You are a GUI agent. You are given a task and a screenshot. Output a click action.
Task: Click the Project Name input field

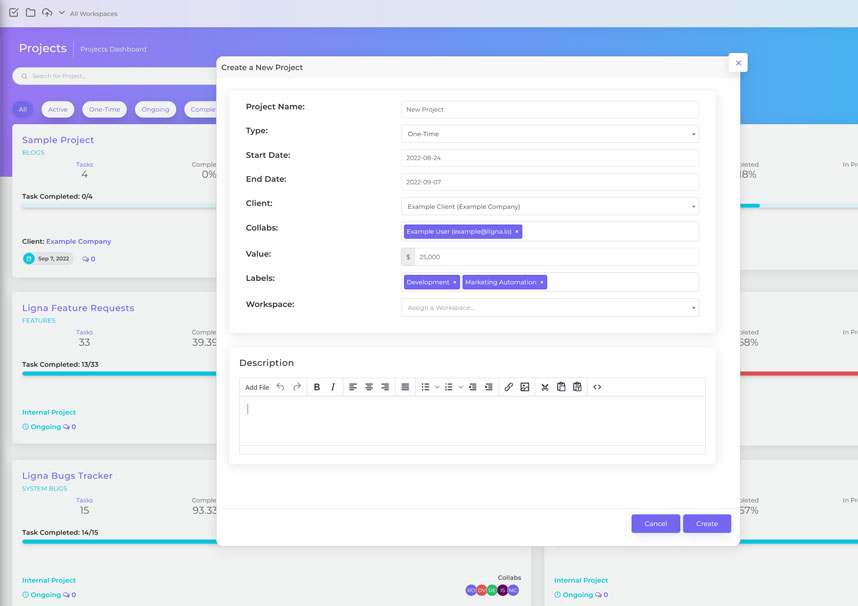(x=552, y=109)
